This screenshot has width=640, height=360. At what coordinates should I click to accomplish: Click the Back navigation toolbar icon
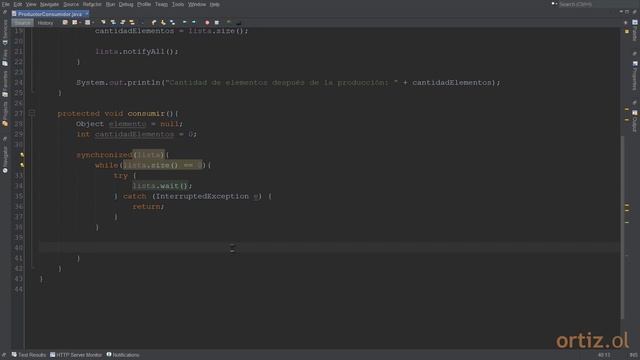click(x=74, y=22)
